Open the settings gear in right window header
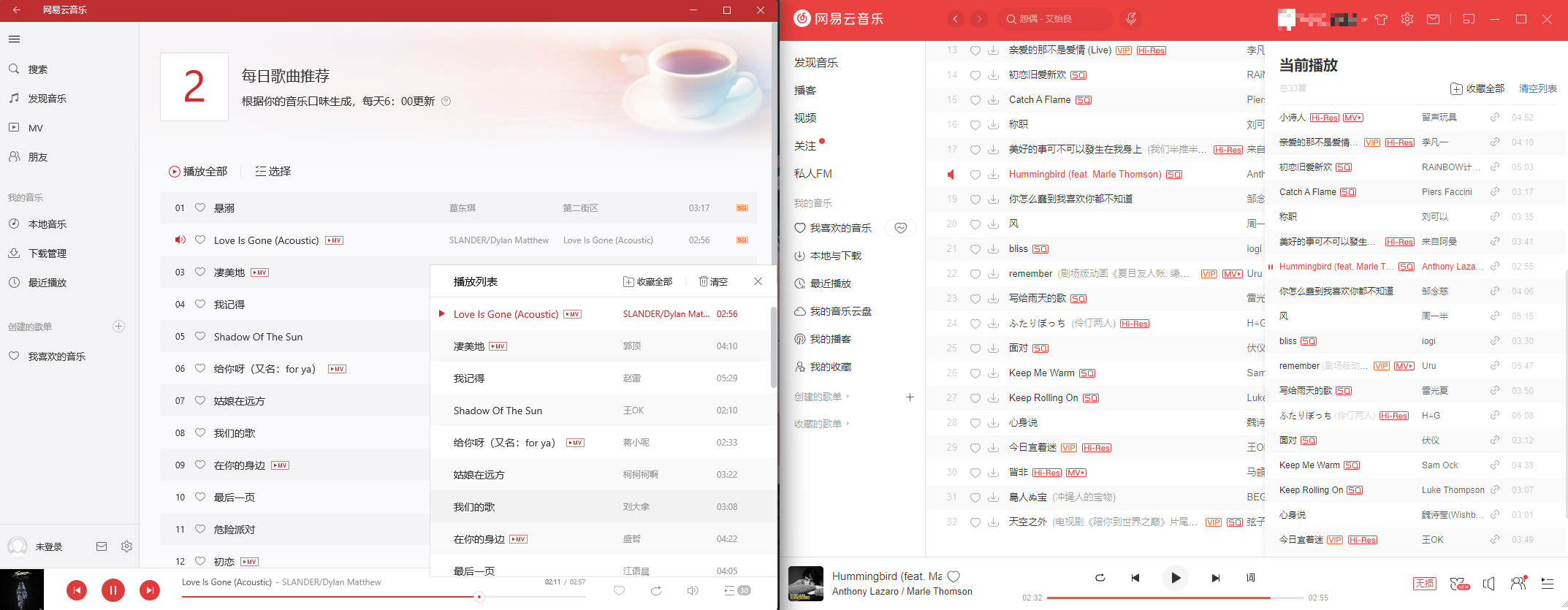The height and width of the screenshot is (610, 1568). click(1407, 20)
